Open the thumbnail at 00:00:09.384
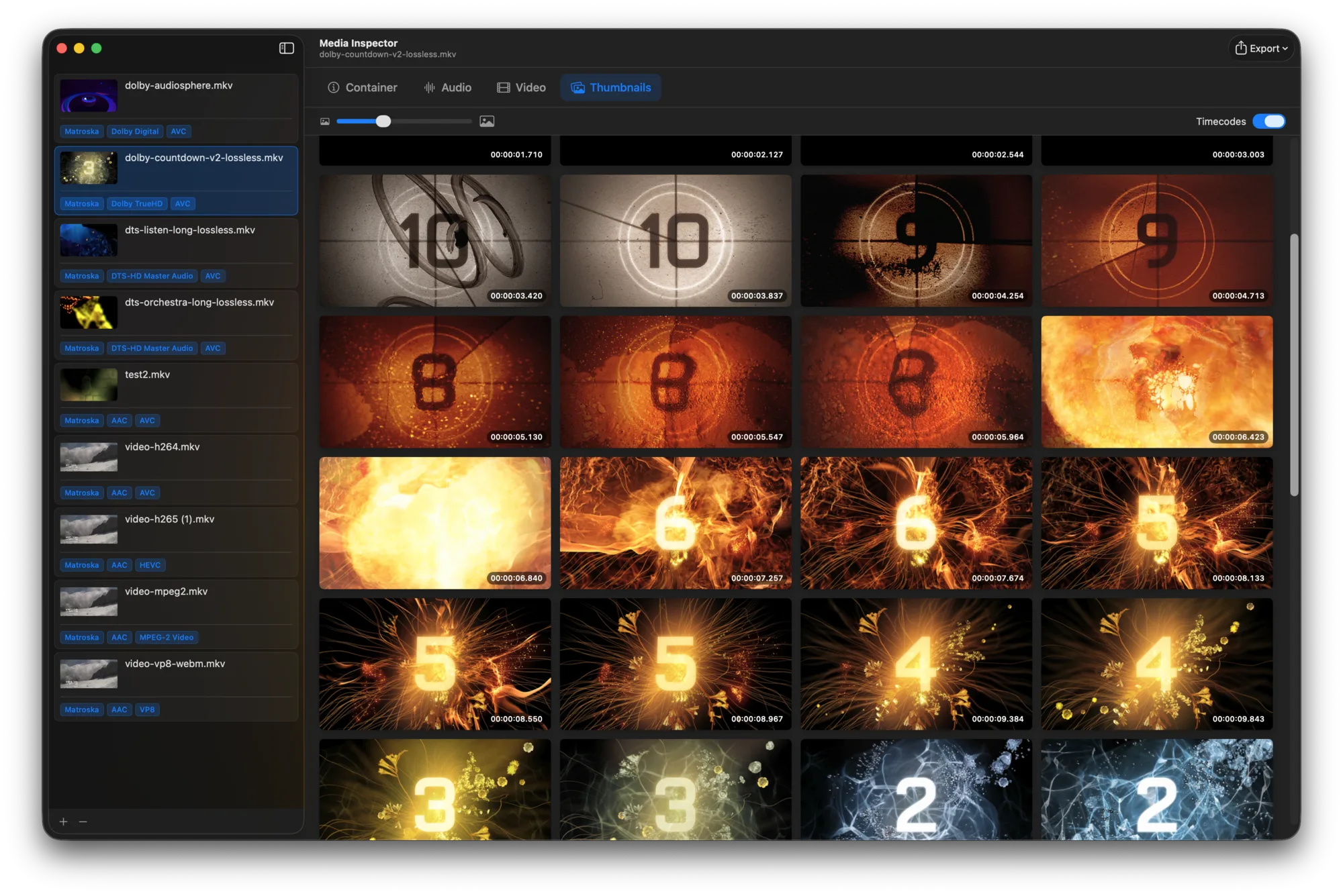This screenshot has width=1343, height=896. [916, 664]
